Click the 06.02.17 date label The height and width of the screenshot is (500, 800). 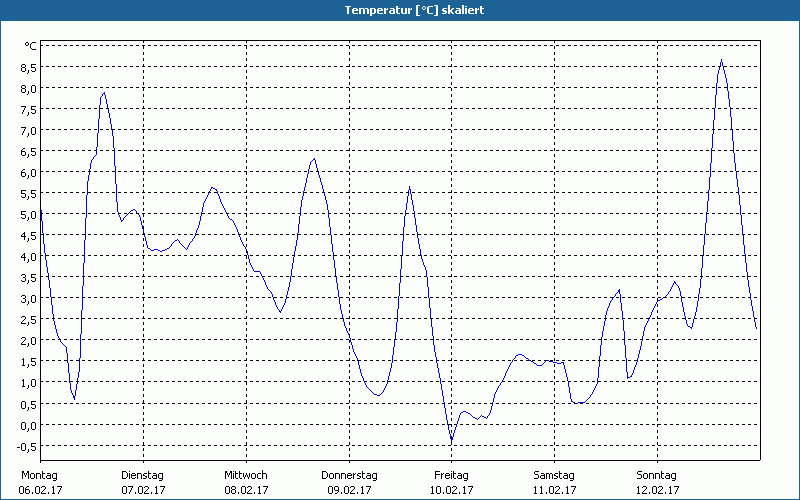[40, 490]
